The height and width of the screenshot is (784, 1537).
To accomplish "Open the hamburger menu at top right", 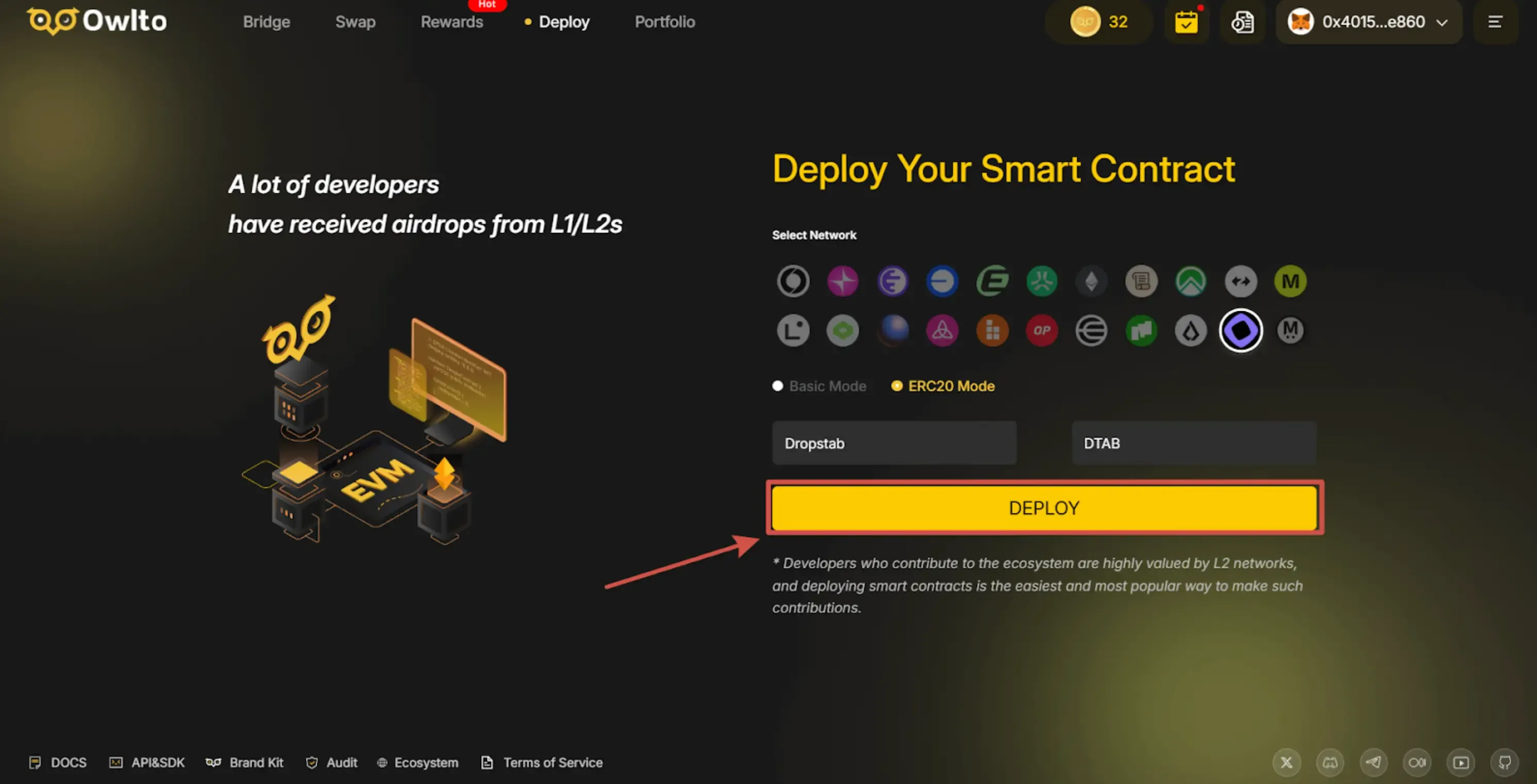I will [1495, 22].
